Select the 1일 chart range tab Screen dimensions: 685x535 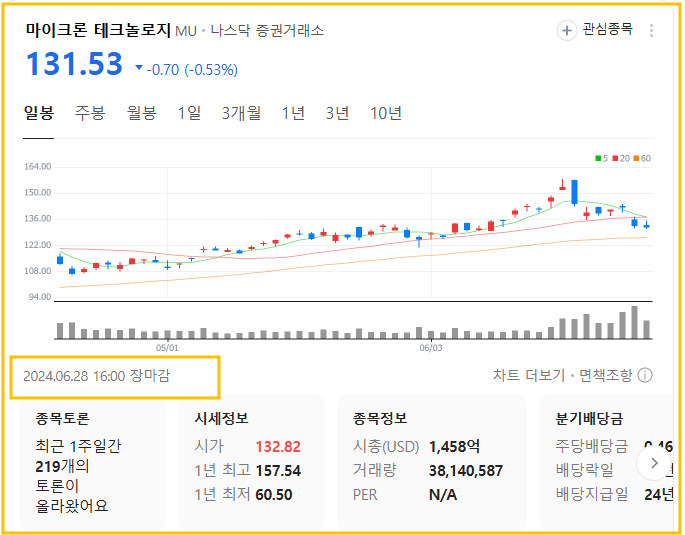point(189,113)
